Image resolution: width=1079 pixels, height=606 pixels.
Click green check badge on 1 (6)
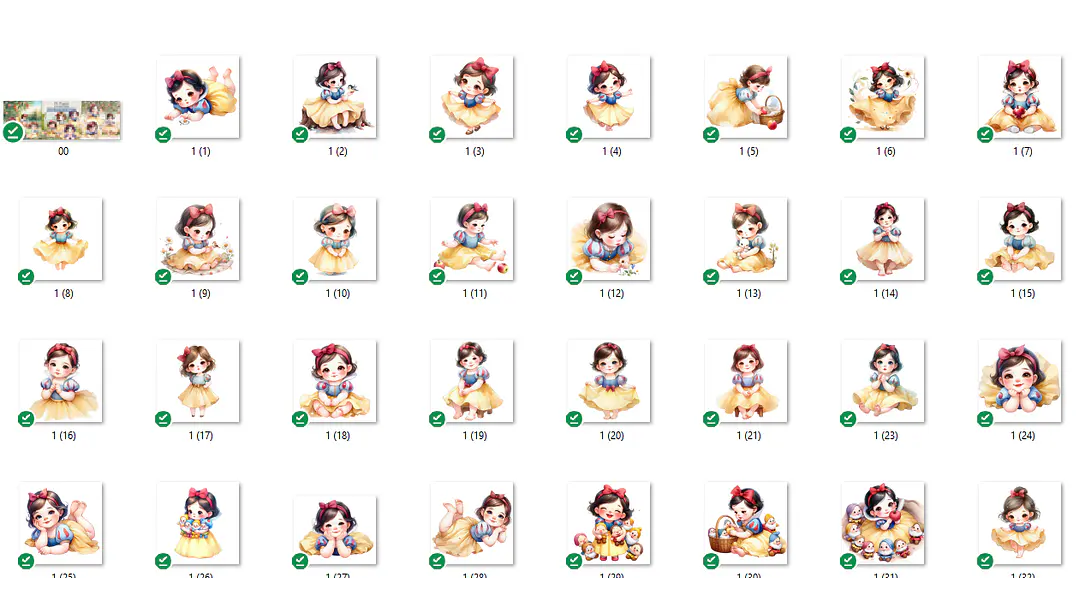click(848, 135)
